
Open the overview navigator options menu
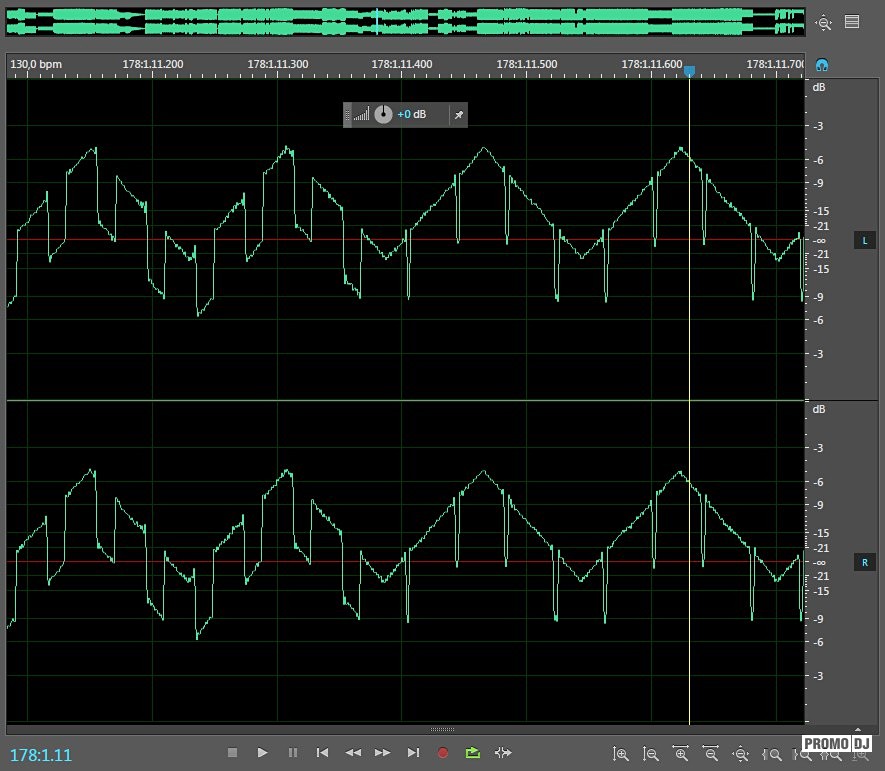tap(852, 22)
